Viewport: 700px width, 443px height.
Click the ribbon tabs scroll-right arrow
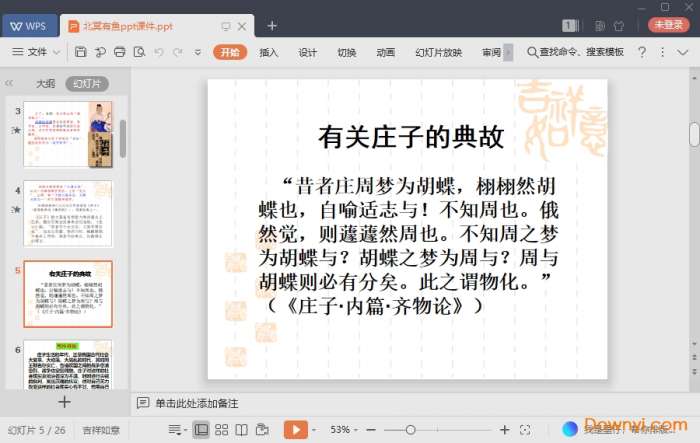(x=508, y=52)
